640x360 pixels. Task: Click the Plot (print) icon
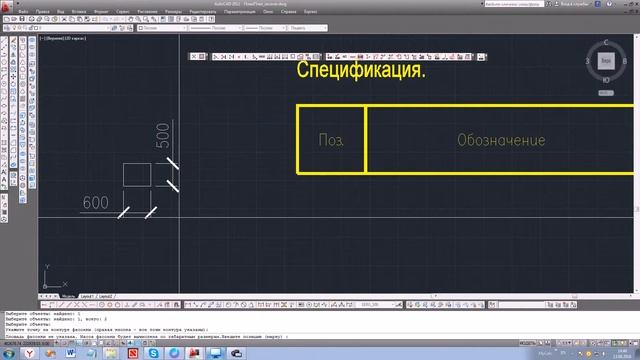point(31,19)
